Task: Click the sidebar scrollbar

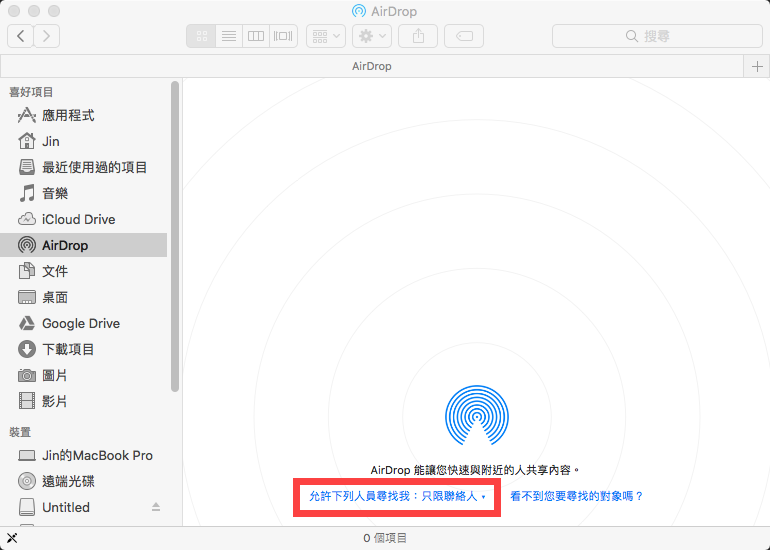Action: click(x=175, y=237)
